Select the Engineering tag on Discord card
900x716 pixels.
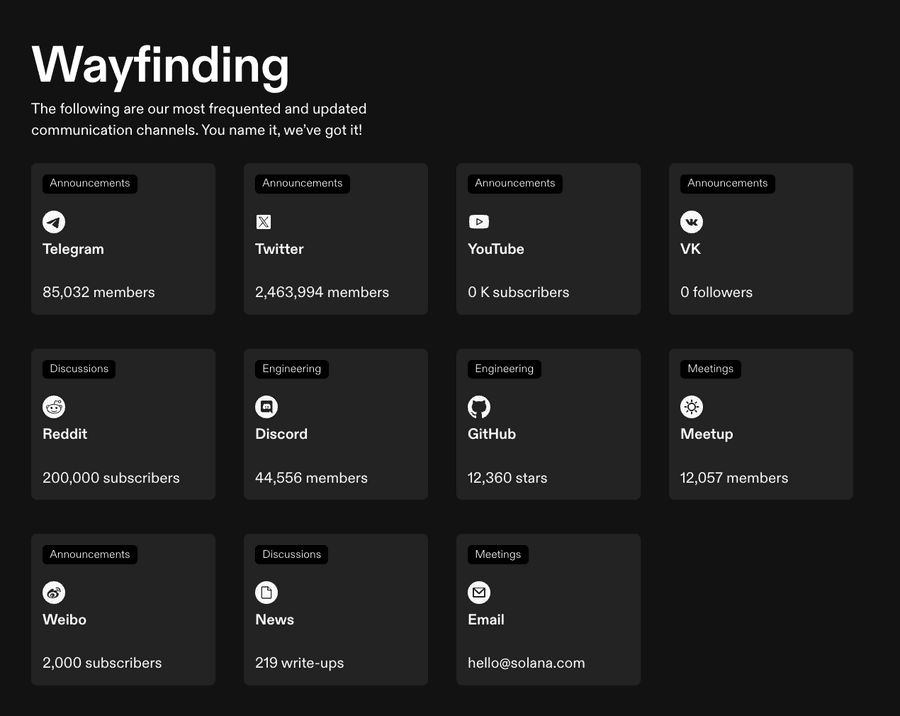[x=292, y=369]
